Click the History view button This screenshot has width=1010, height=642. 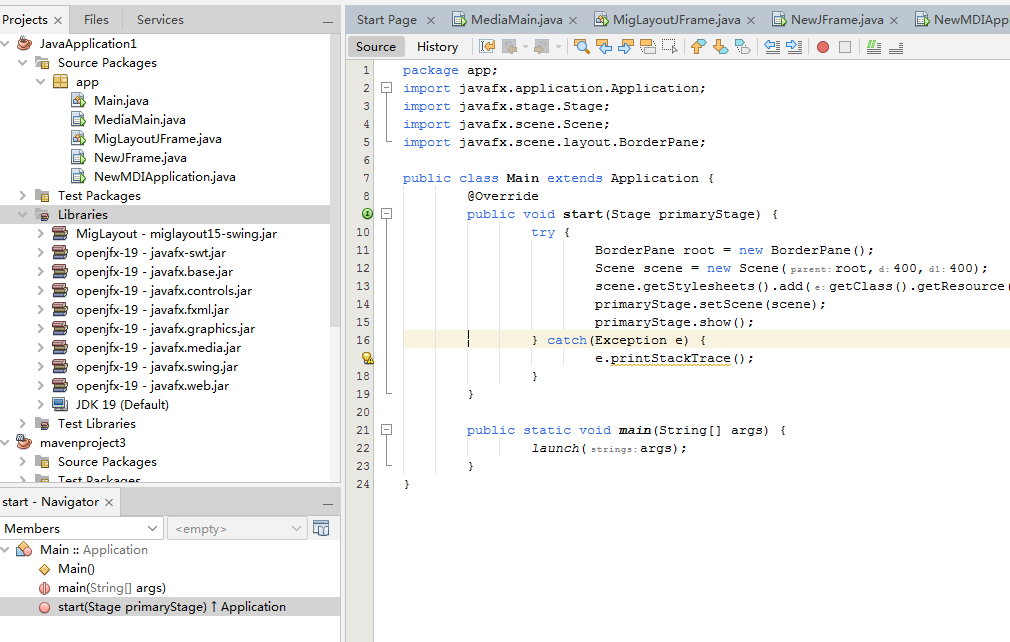pos(437,46)
